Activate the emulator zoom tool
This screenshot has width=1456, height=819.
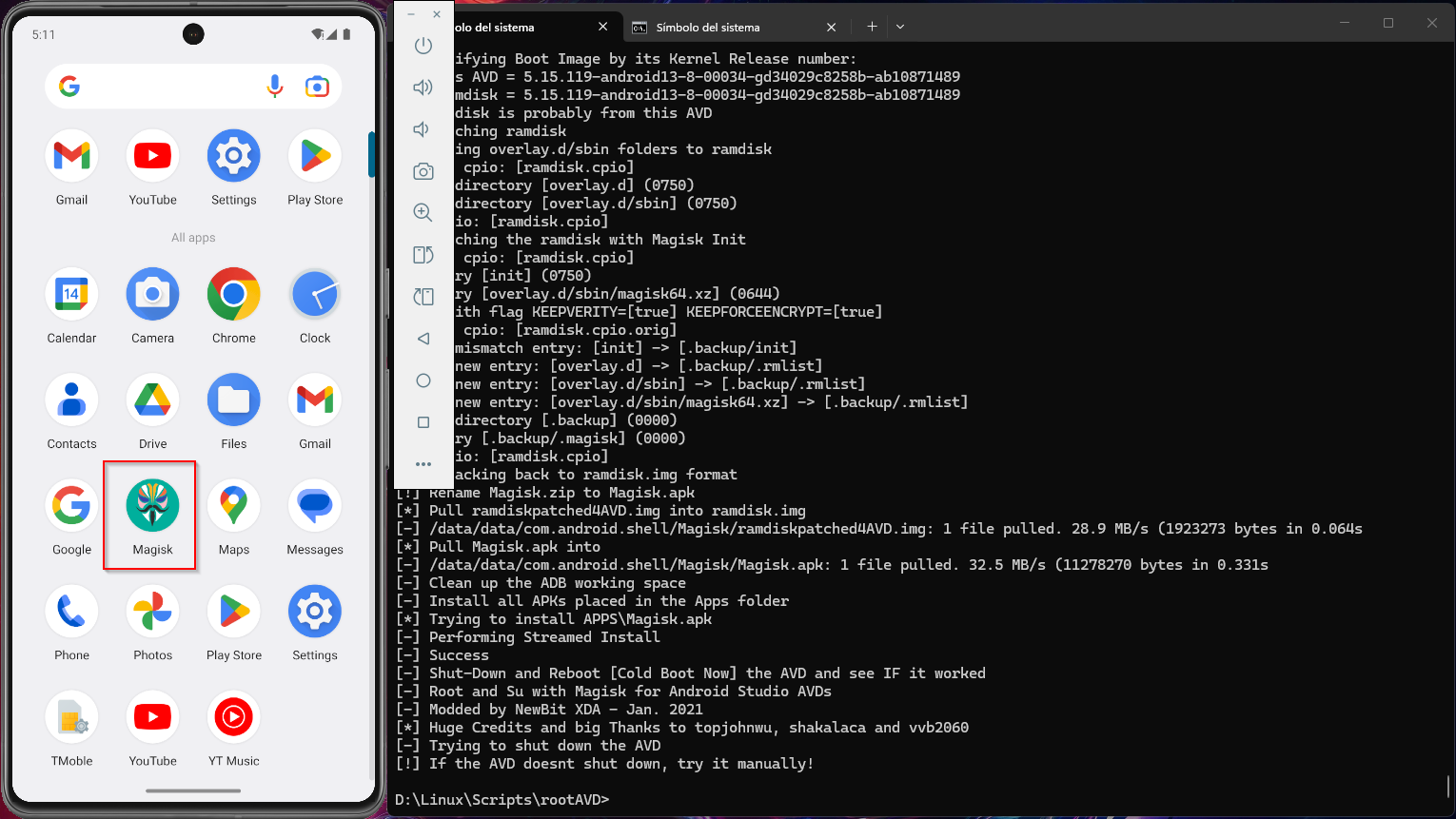423,213
